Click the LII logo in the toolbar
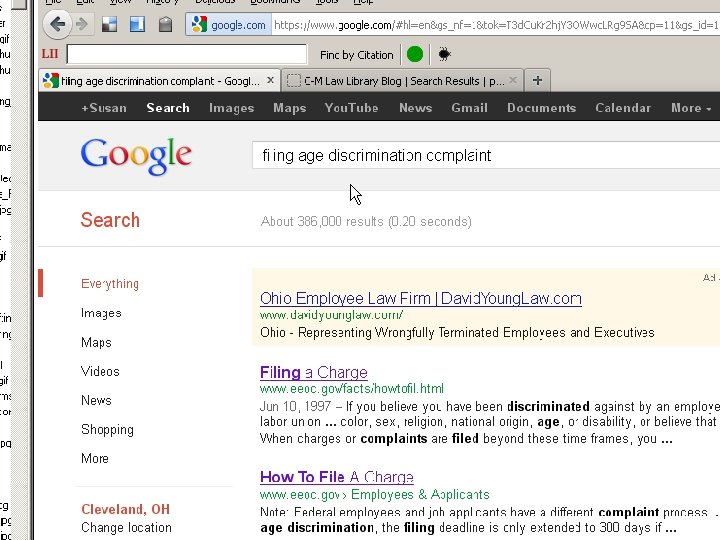720x540 pixels. 50,54
